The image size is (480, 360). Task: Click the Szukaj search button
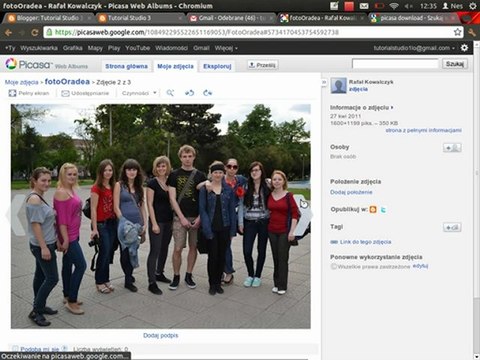455,64
